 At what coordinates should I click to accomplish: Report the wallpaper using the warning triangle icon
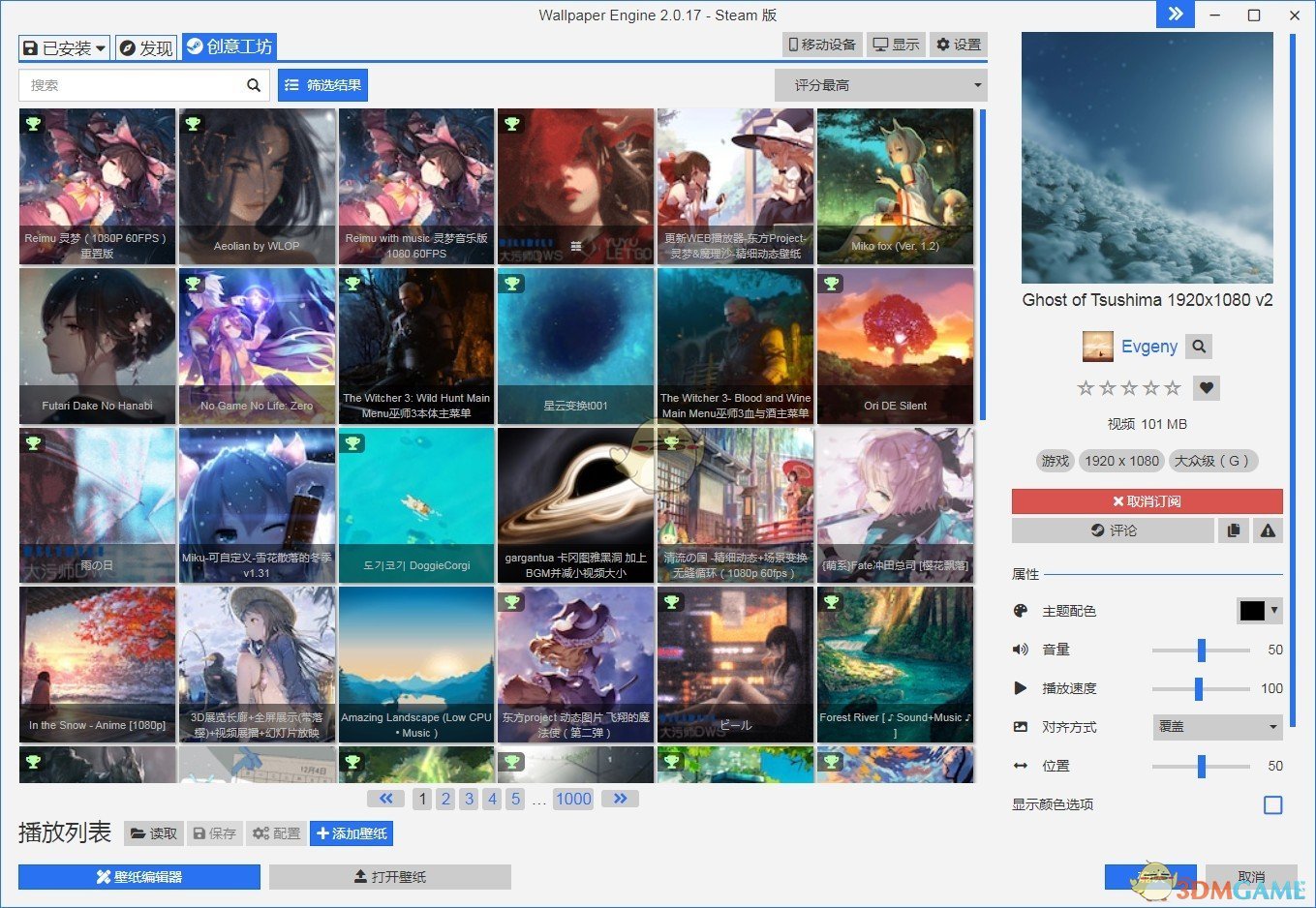tap(1268, 530)
